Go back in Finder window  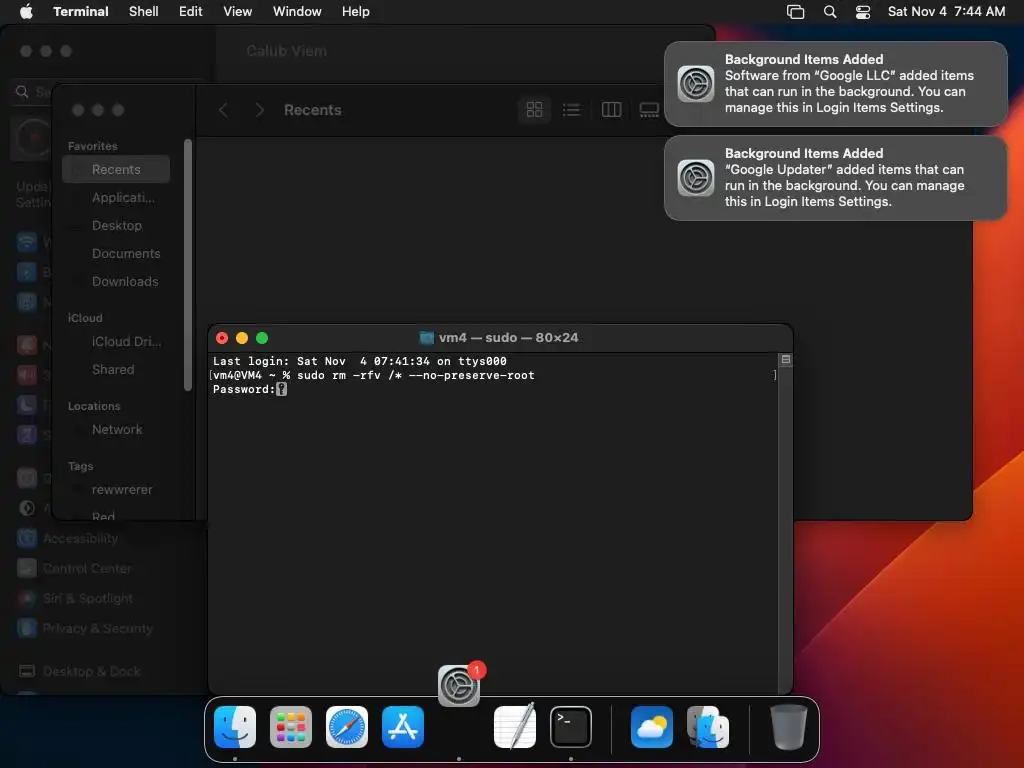(x=223, y=110)
